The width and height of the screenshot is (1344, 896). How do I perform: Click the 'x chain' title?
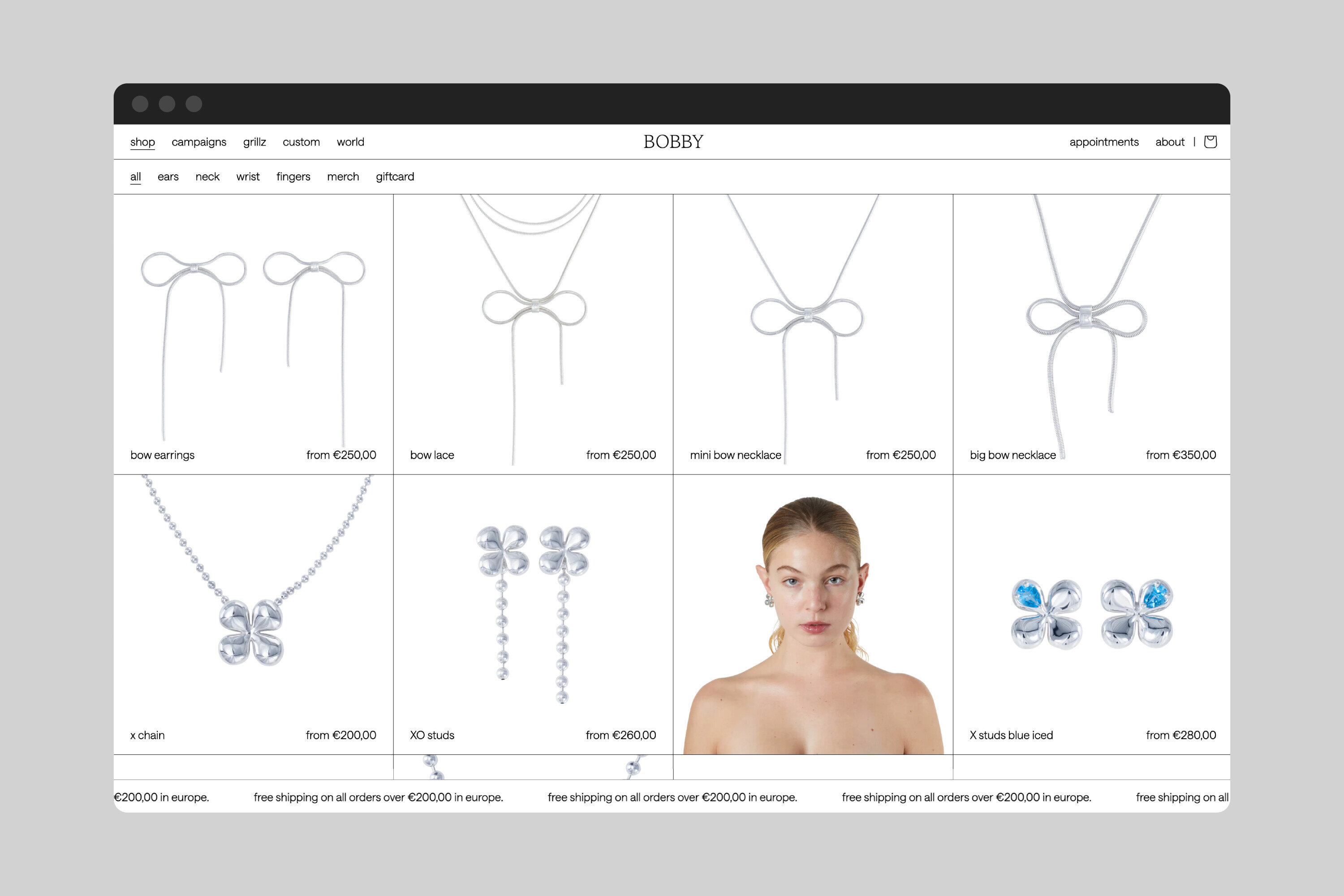[x=147, y=735]
